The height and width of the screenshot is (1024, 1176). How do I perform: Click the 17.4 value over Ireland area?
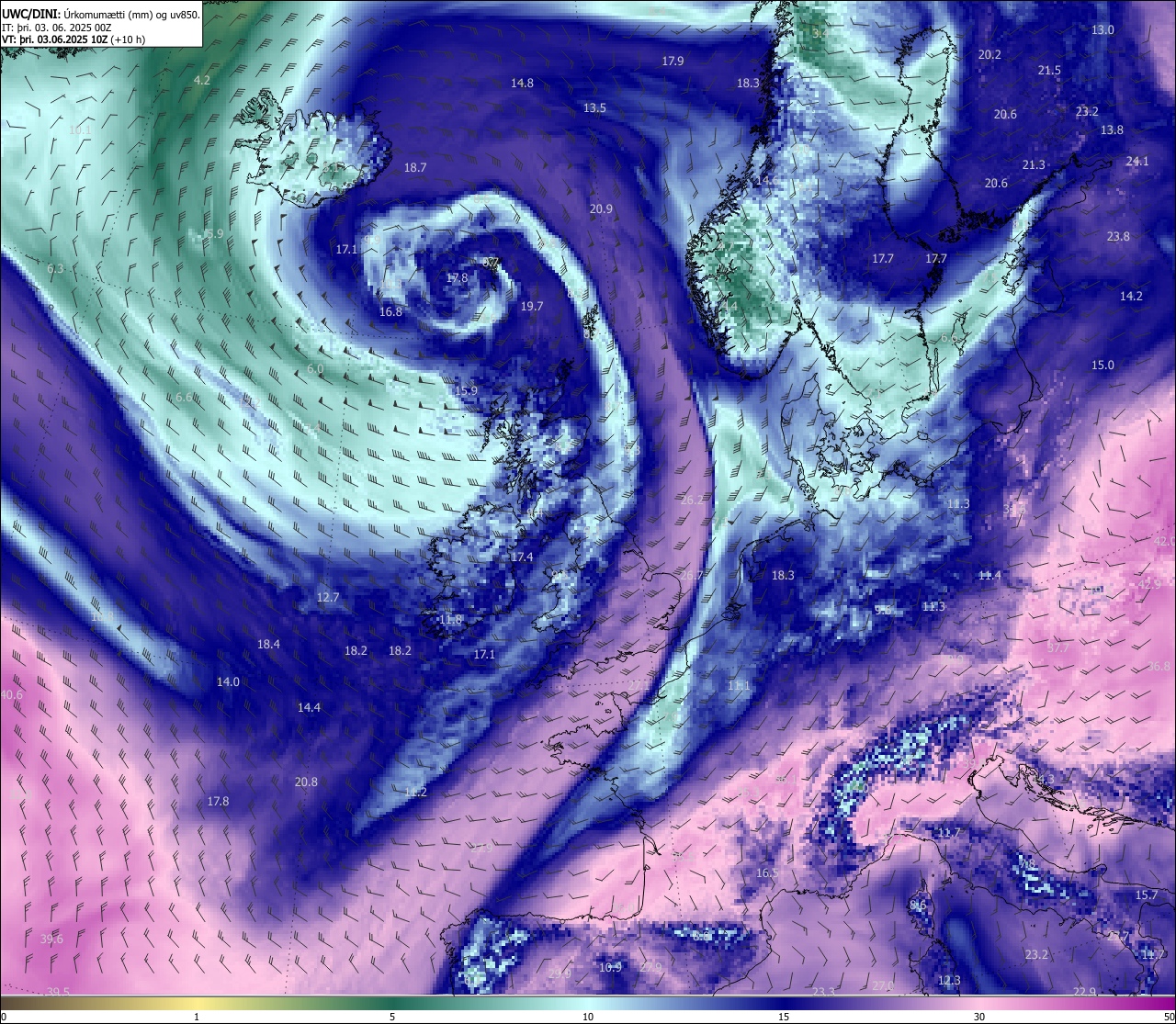[x=522, y=557]
